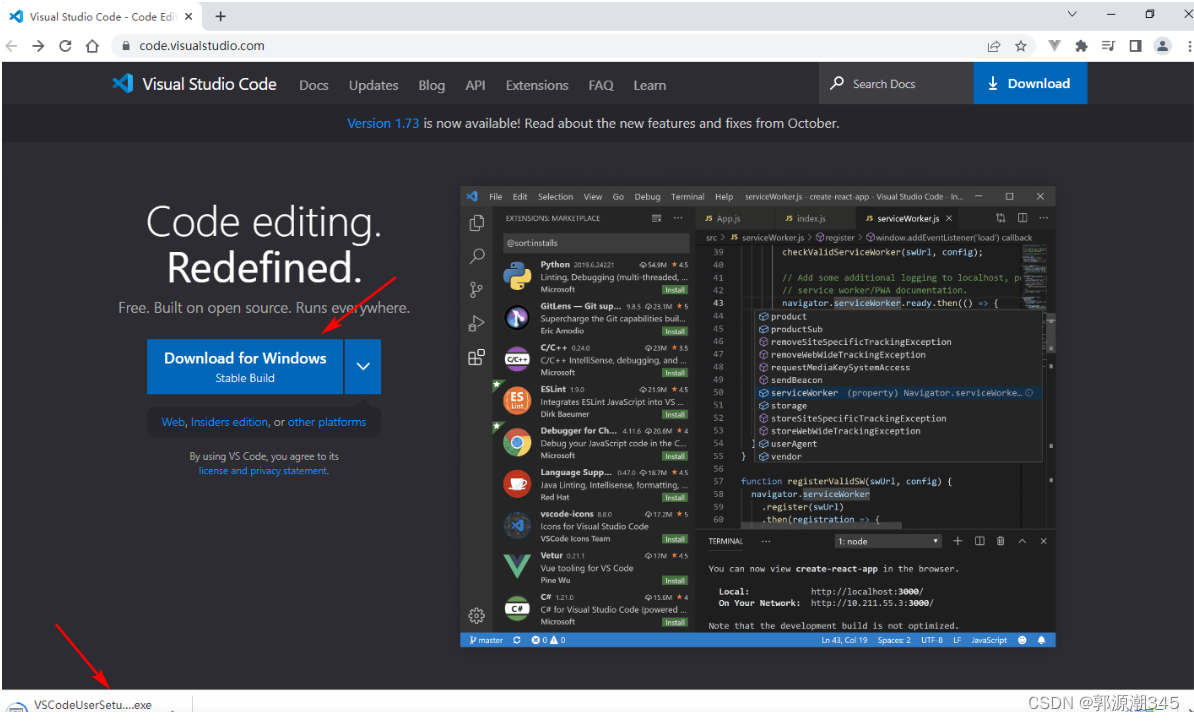
Task: Open the share page icon in address bar
Action: click(994, 46)
